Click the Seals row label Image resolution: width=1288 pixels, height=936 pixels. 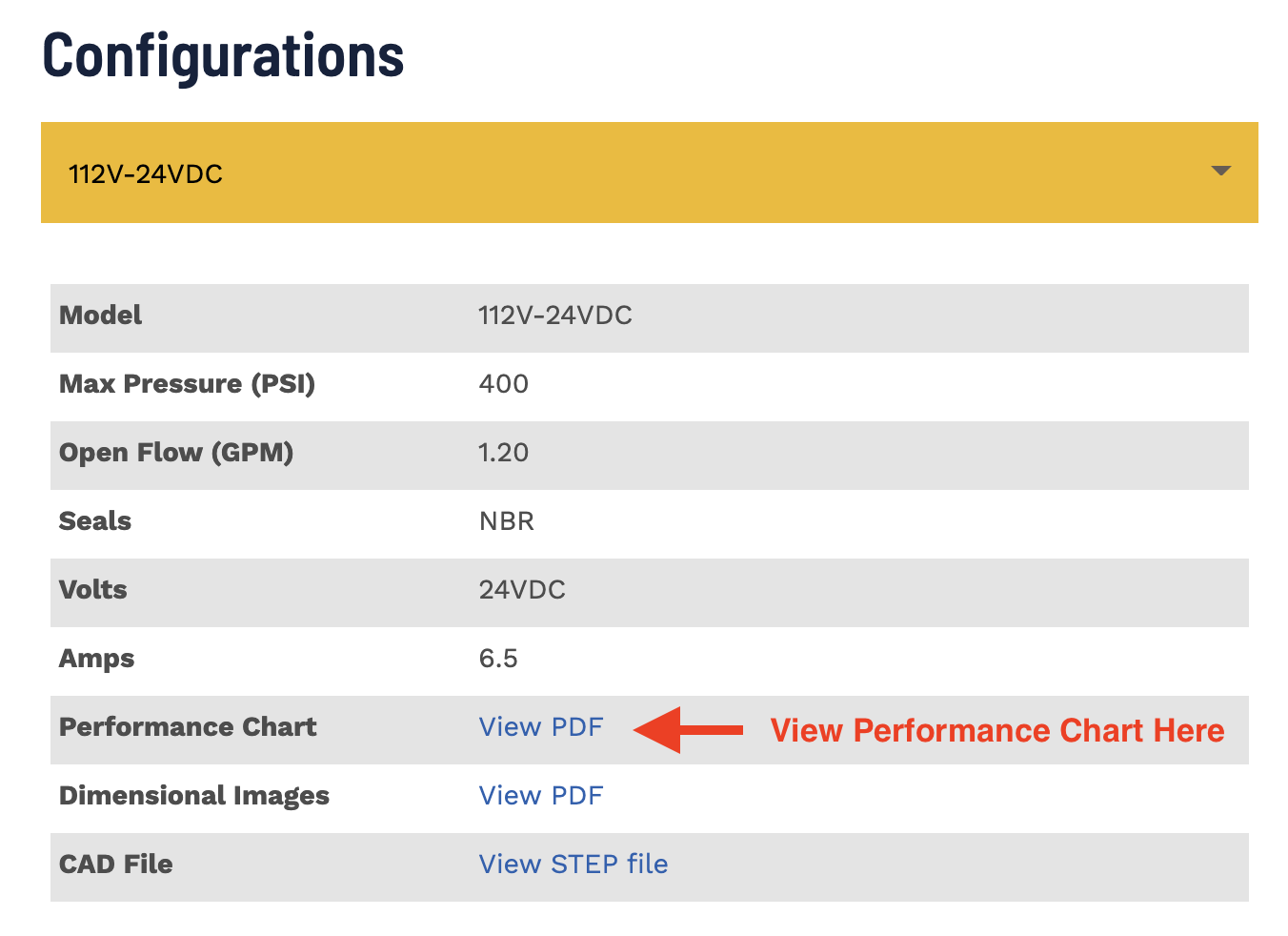point(95,521)
